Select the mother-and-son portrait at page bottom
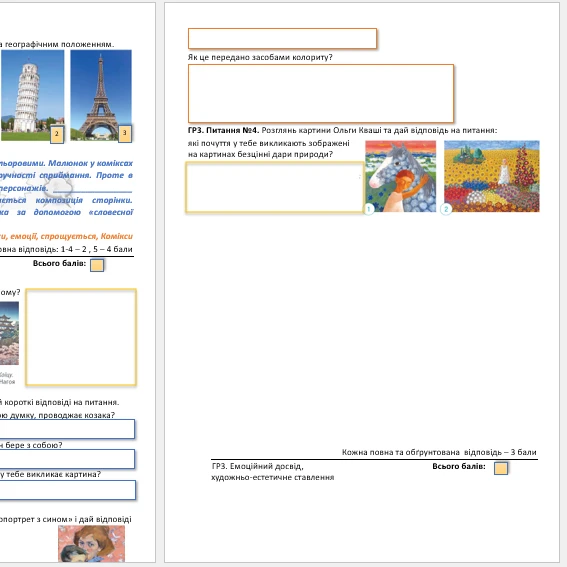 (x=91, y=543)
